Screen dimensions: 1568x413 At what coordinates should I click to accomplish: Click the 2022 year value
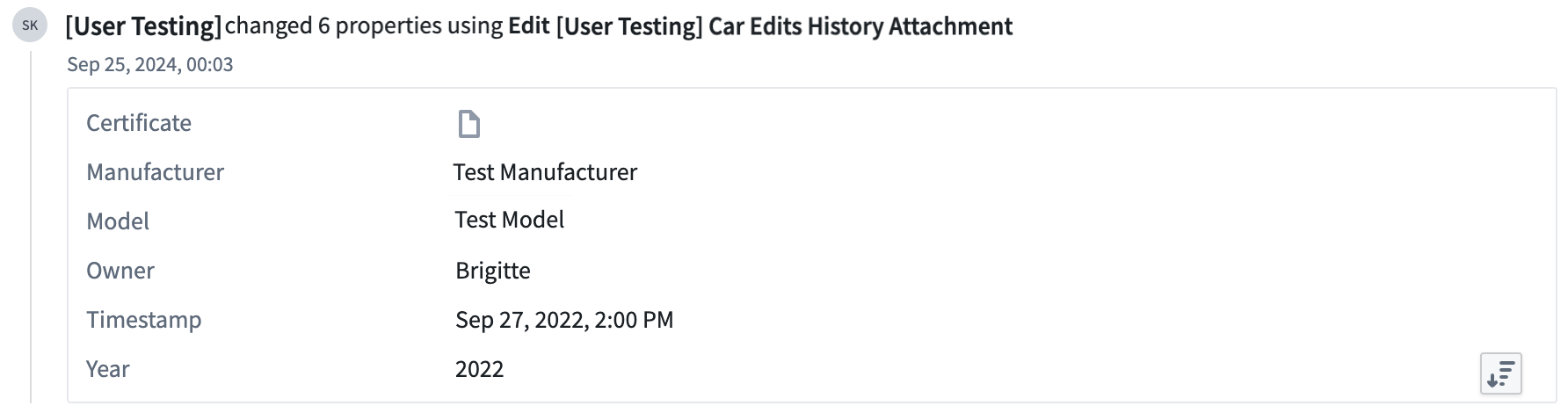point(480,368)
